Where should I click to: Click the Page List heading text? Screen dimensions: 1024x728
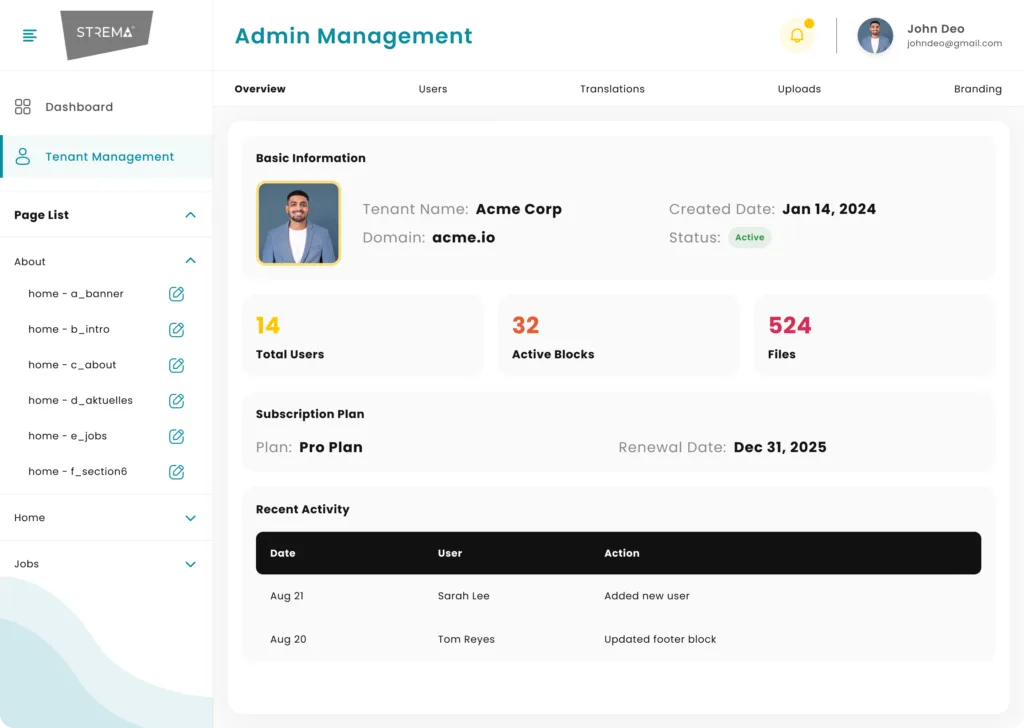(x=41, y=215)
